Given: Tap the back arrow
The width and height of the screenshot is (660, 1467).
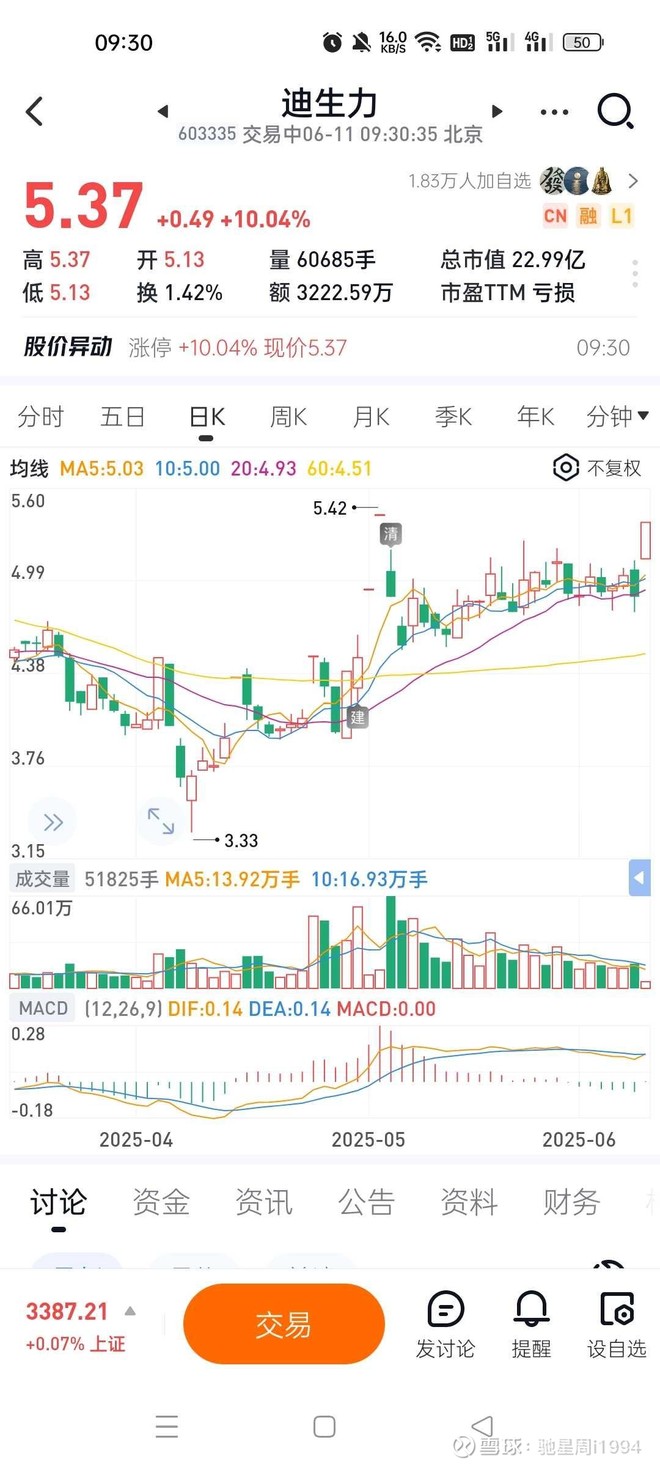Looking at the screenshot, I should point(35,111).
